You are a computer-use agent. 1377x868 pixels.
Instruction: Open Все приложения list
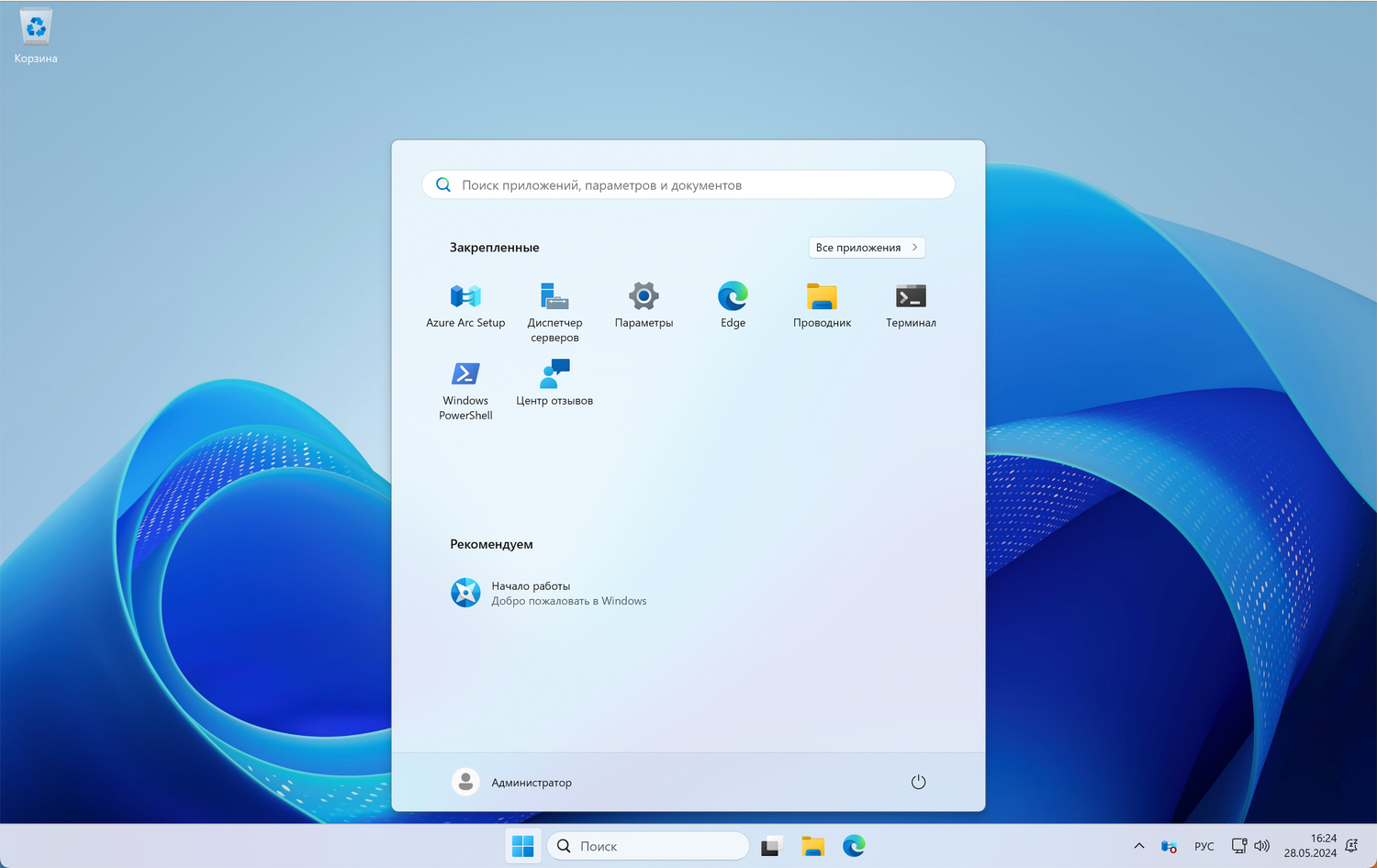[x=867, y=248]
